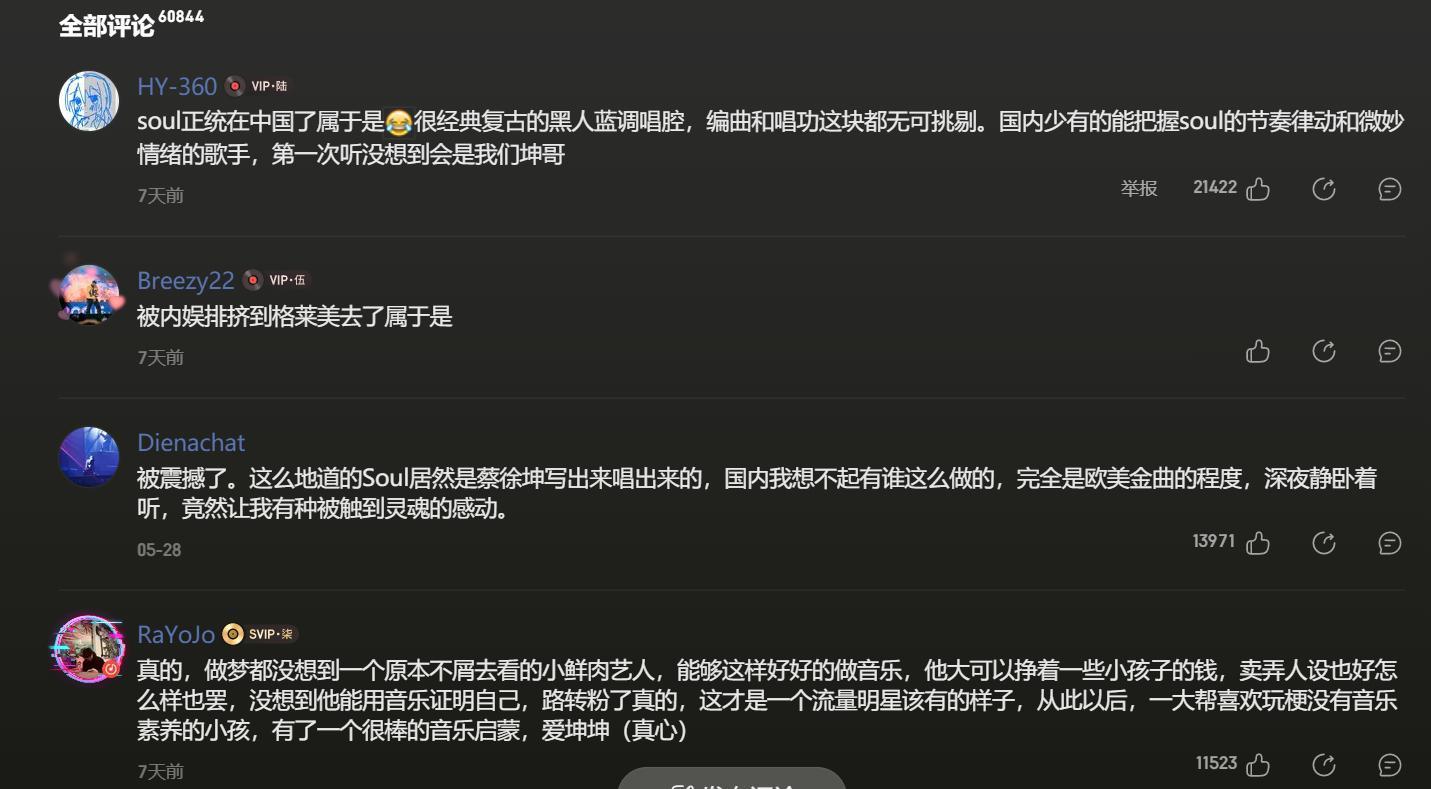Like RaYoJo's comment with thumbs-up

[x=1258, y=765]
